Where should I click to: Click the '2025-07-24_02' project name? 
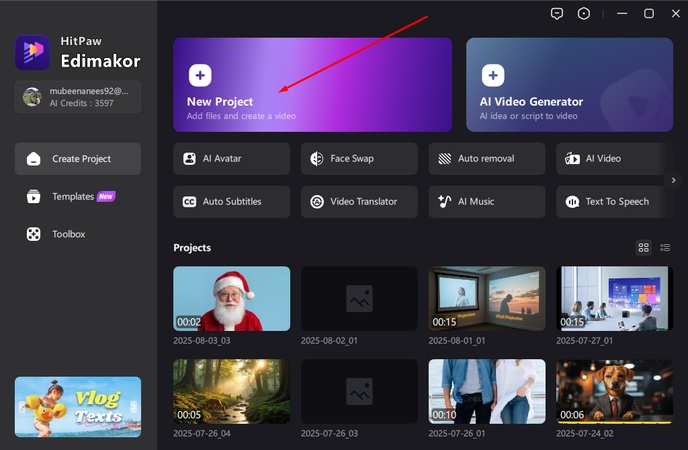point(585,434)
